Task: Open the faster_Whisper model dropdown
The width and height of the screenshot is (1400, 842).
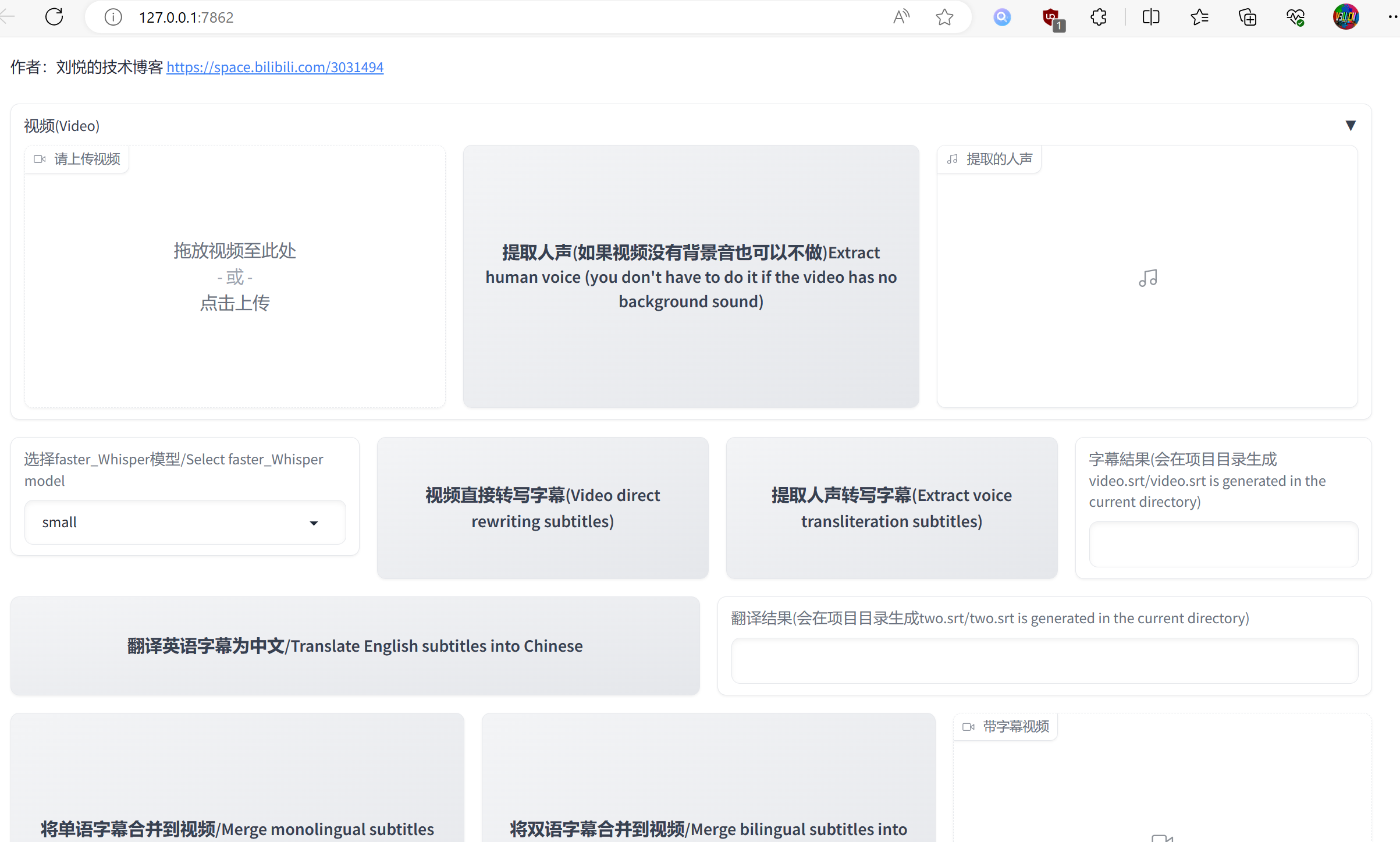Action: pyautogui.click(x=185, y=523)
